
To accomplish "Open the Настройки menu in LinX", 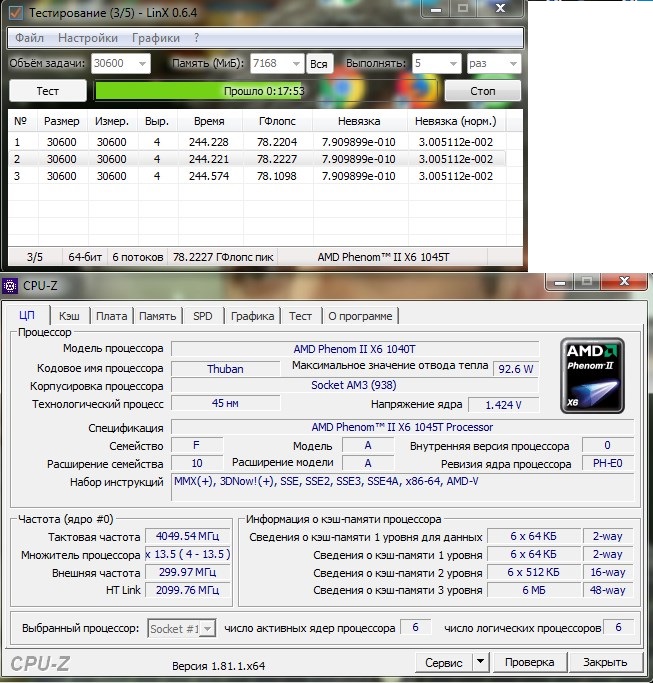I will (88, 38).
